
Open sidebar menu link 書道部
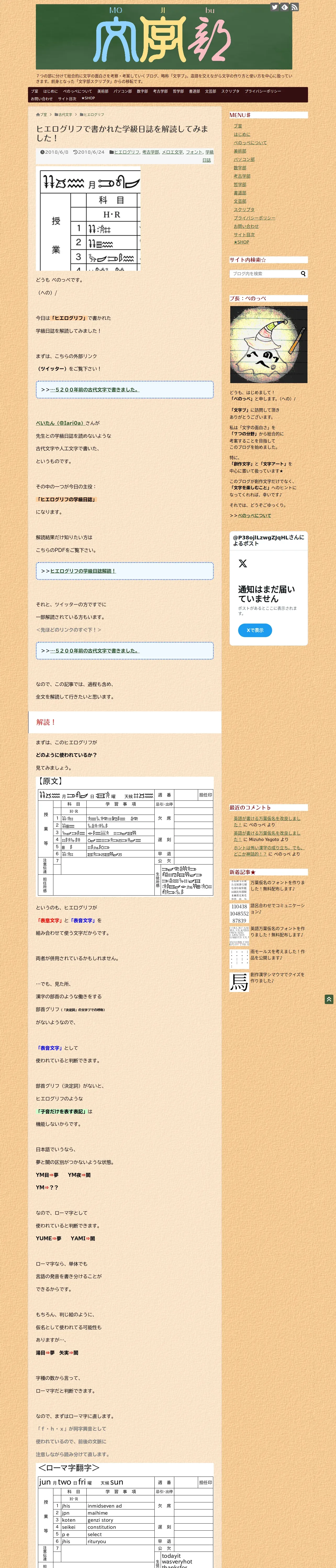(240, 193)
